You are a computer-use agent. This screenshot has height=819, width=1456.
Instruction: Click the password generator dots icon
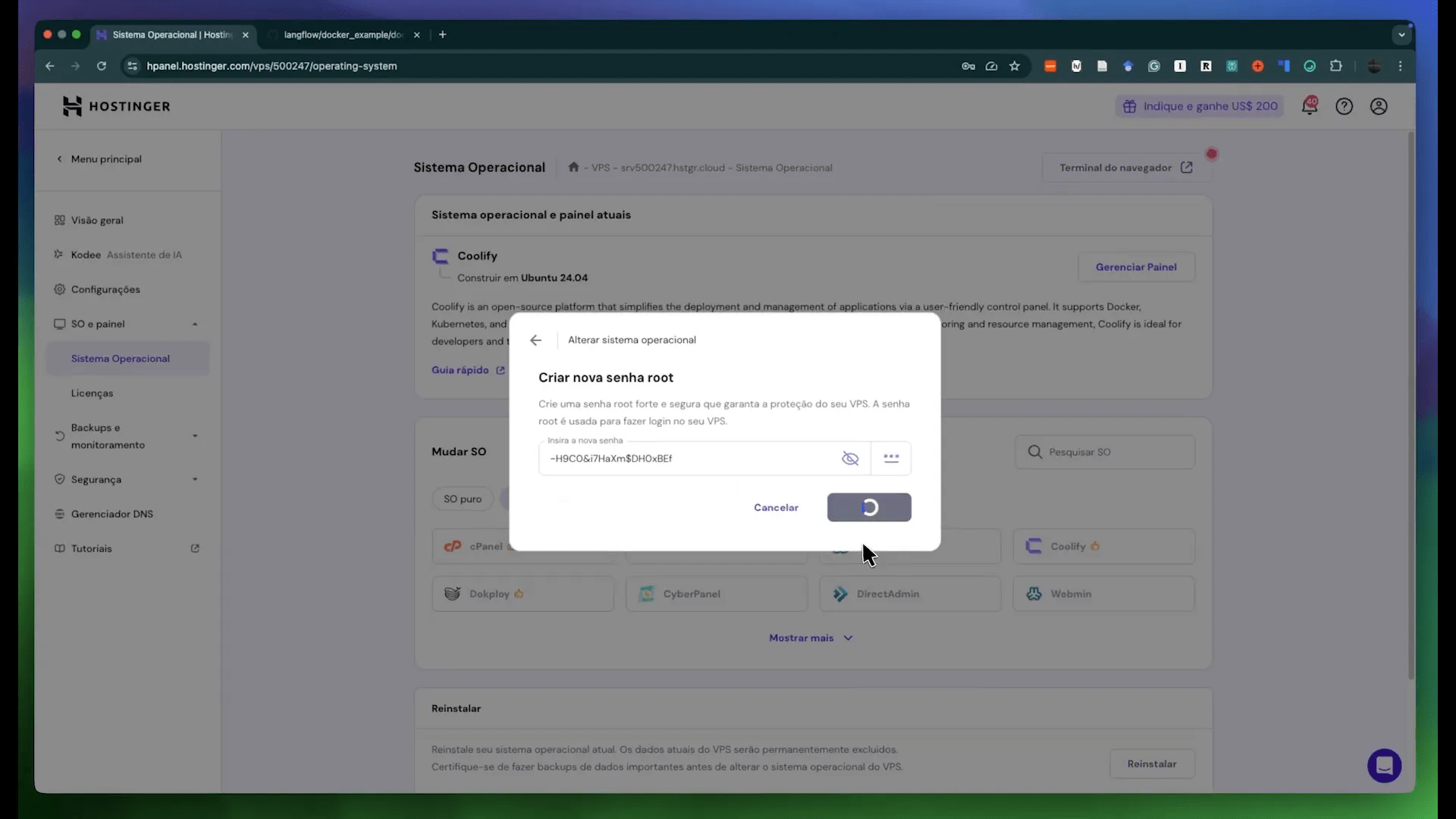[891, 459]
